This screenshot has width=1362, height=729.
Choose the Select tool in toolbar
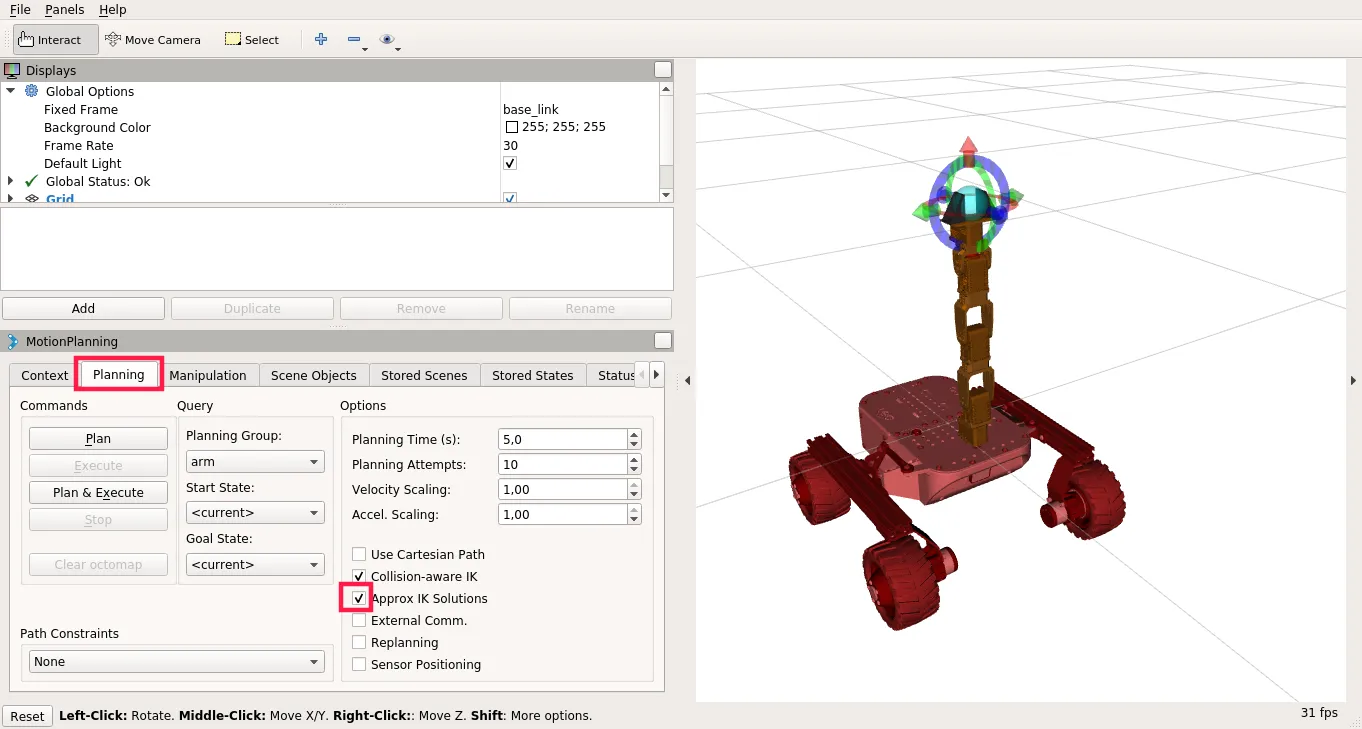(x=252, y=40)
